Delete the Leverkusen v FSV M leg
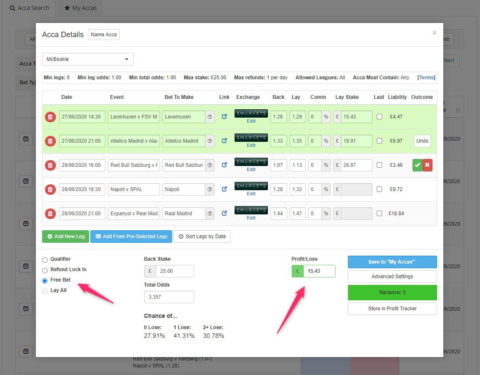480x375 pixels. 50,117
